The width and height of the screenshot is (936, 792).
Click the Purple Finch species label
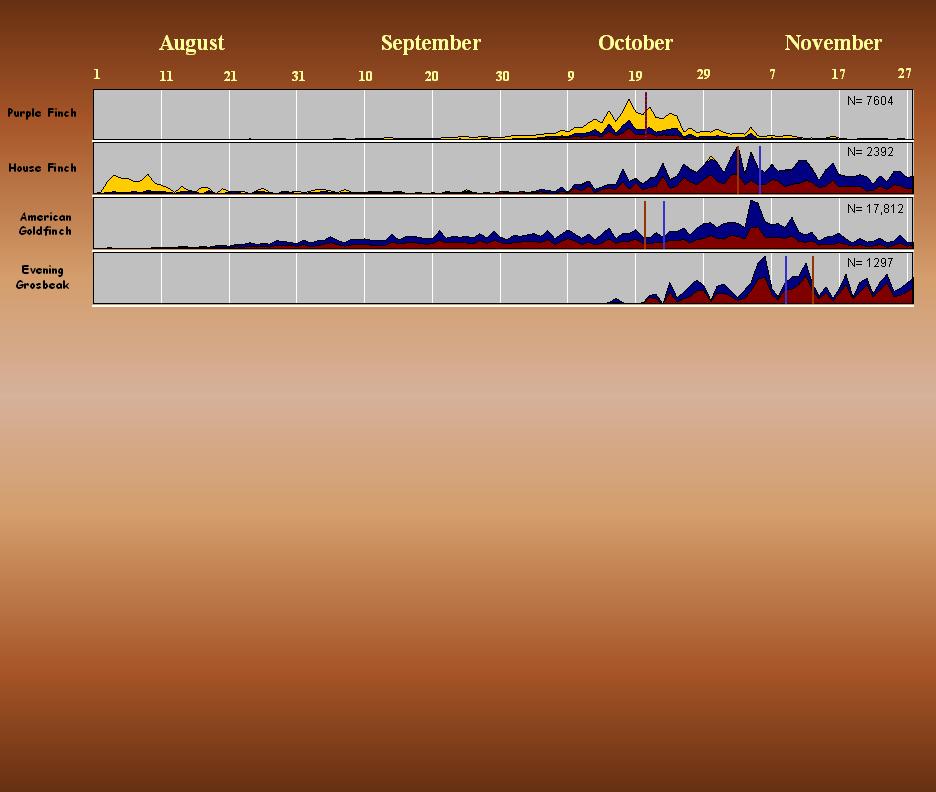click(42, 113)
